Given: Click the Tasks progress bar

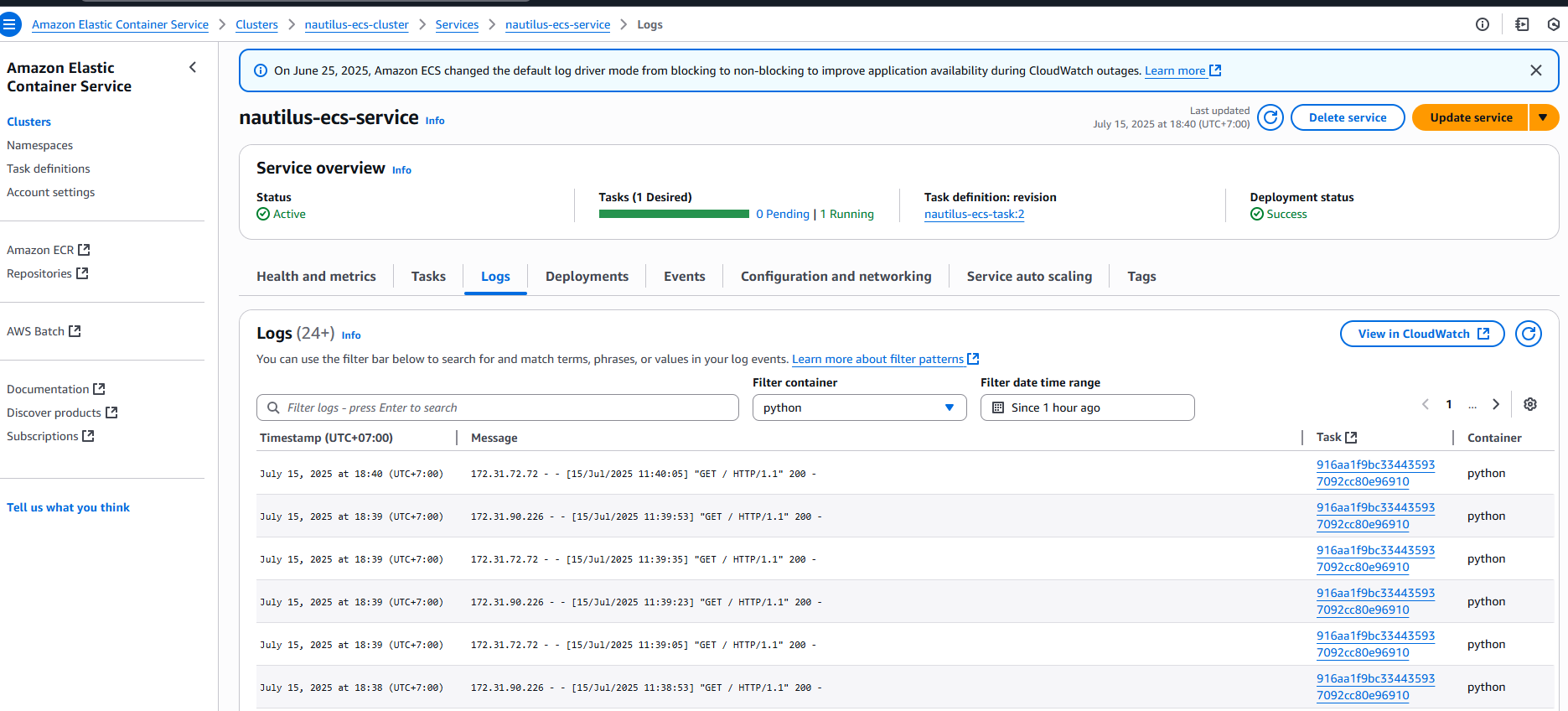Looking at the screenshot, I should 674,214.
